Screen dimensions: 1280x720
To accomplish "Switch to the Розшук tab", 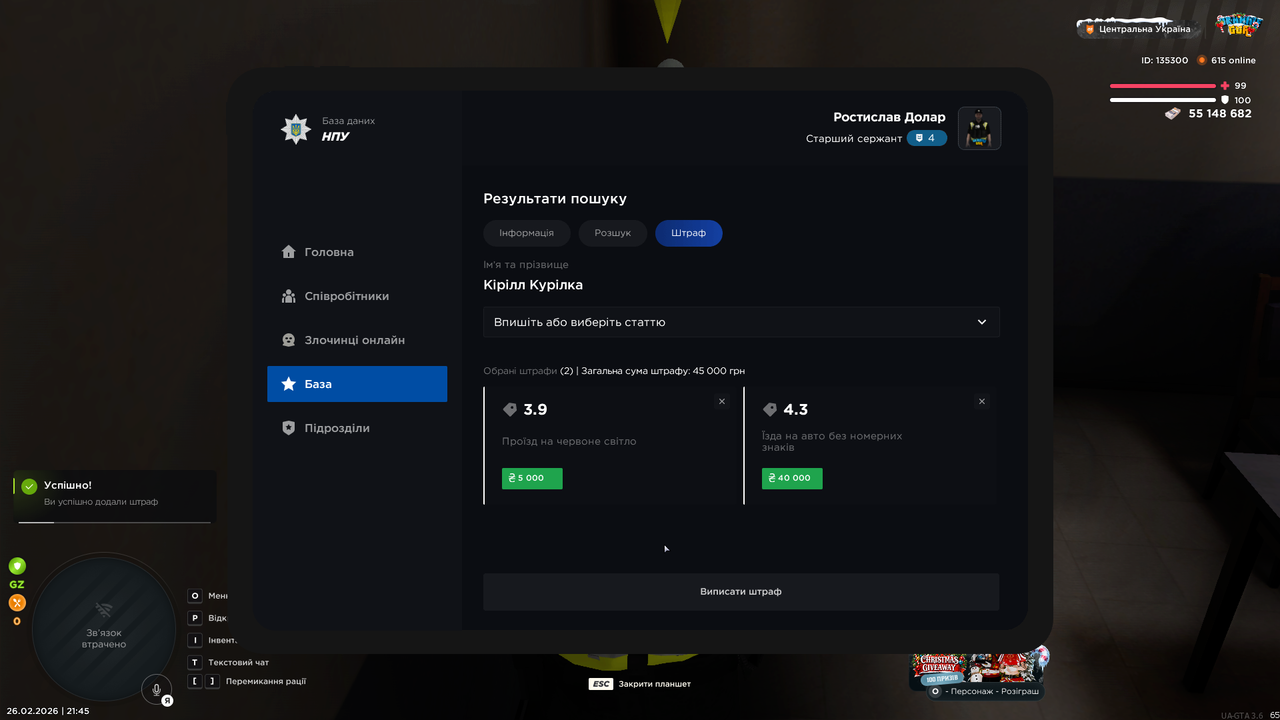I will pyautogui.click(x=613, y=233).
